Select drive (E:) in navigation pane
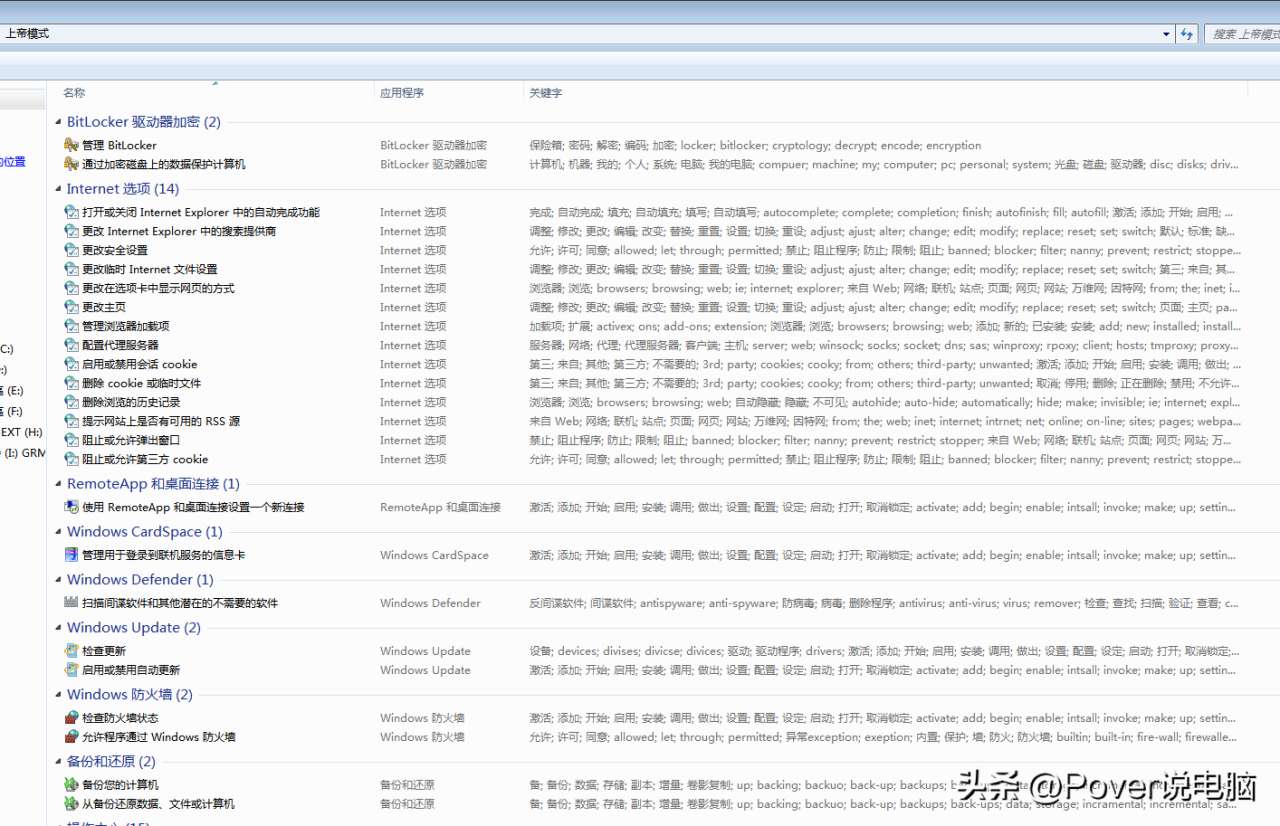Image resolution: width=1280 pixels, height=826 pixels. 11,391
